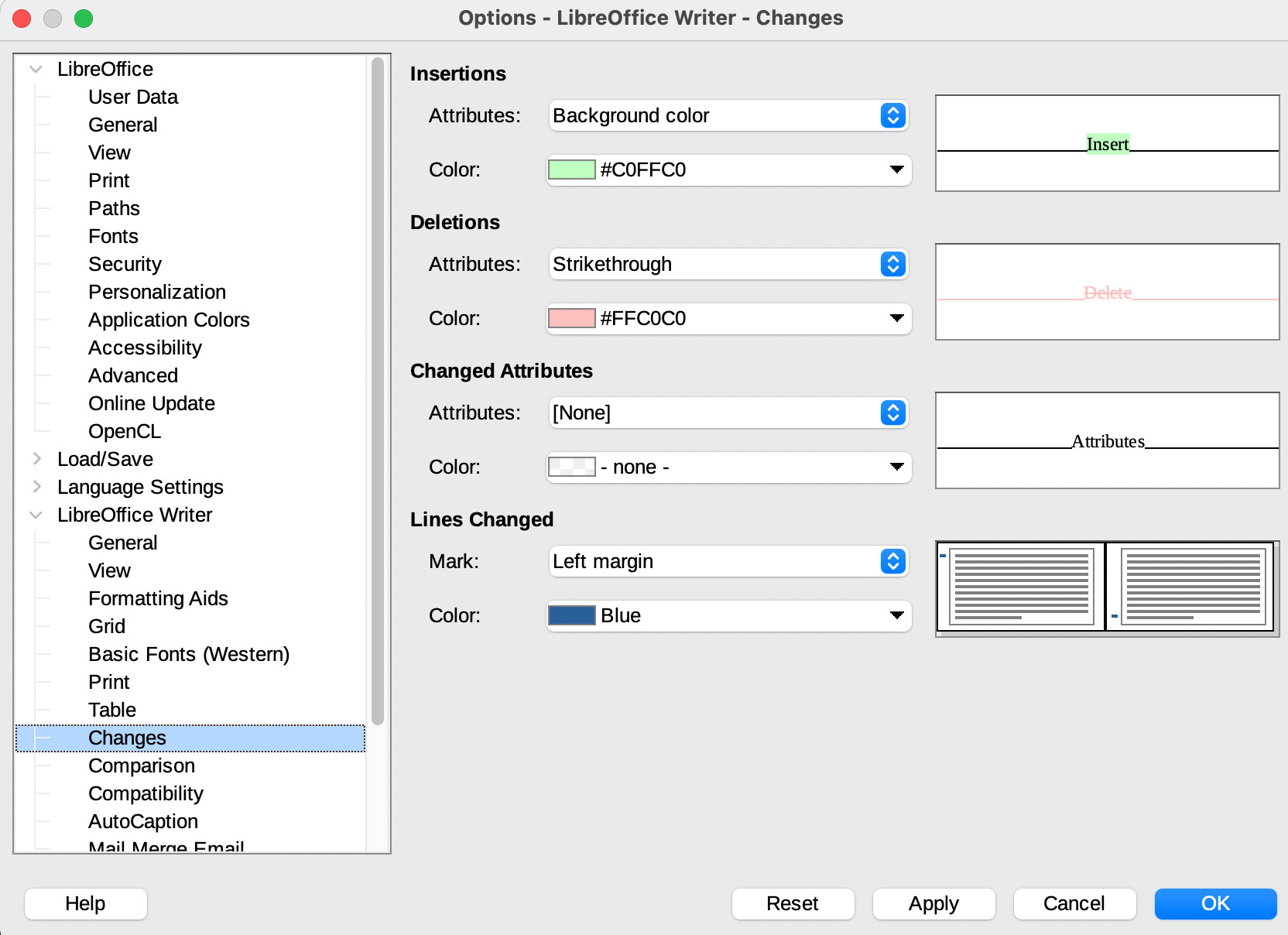This screenshot has width=1288, height=935.
Task: Confirm changes with OK
Action: point(1215,903)
